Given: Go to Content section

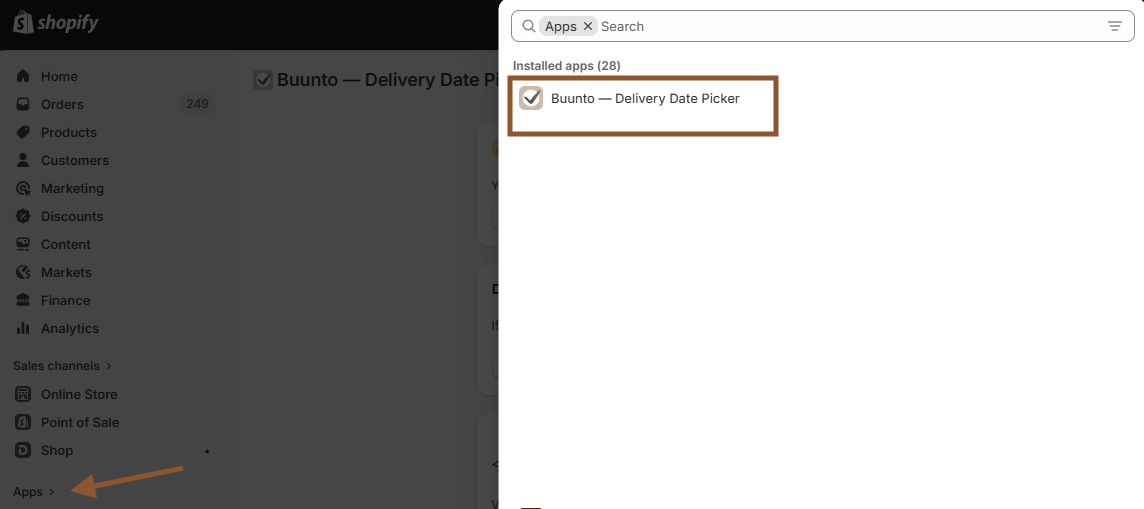Looking at the screenshot, I should tap(66, 244).
